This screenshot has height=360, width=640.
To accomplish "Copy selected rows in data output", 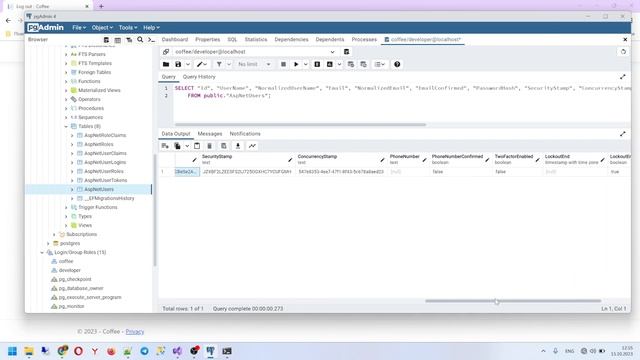I will click(x=178, y=146).
